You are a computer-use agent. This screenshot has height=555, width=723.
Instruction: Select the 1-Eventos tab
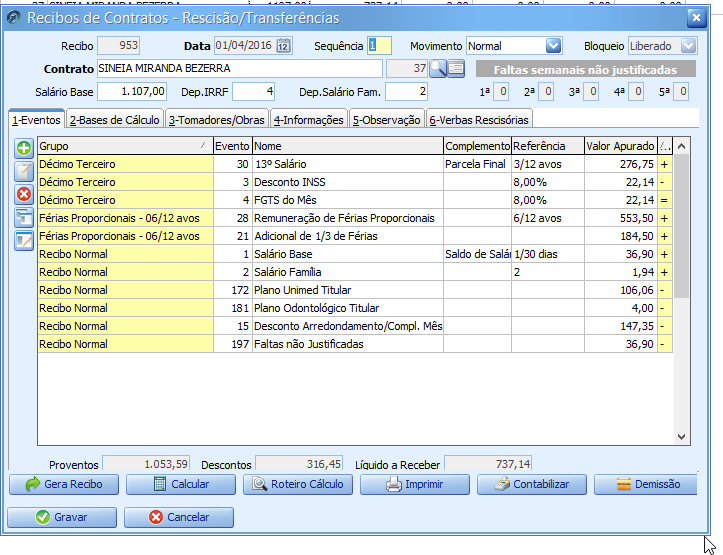click(x=36, y=120)
